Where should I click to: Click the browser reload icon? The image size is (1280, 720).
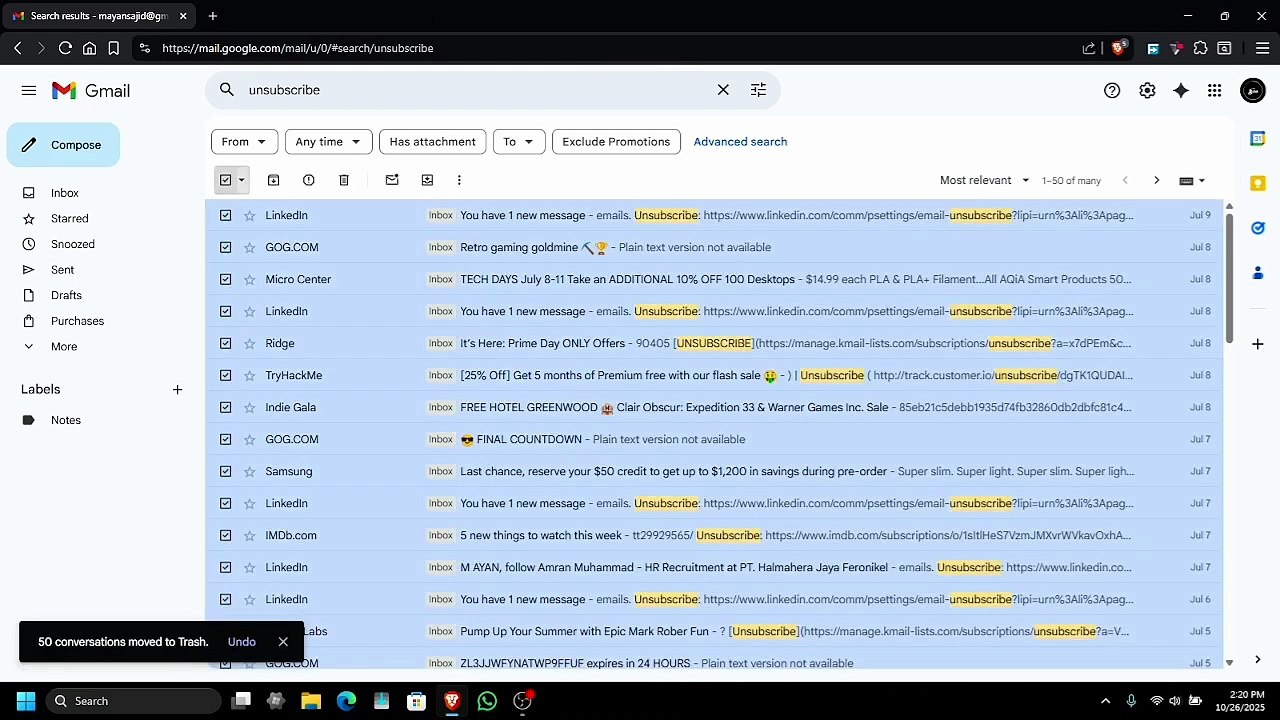pos(65,48)
